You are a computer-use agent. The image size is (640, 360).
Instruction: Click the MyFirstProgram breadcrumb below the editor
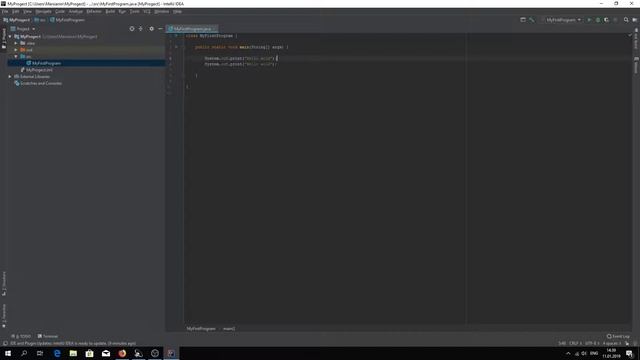pos(201,329)
